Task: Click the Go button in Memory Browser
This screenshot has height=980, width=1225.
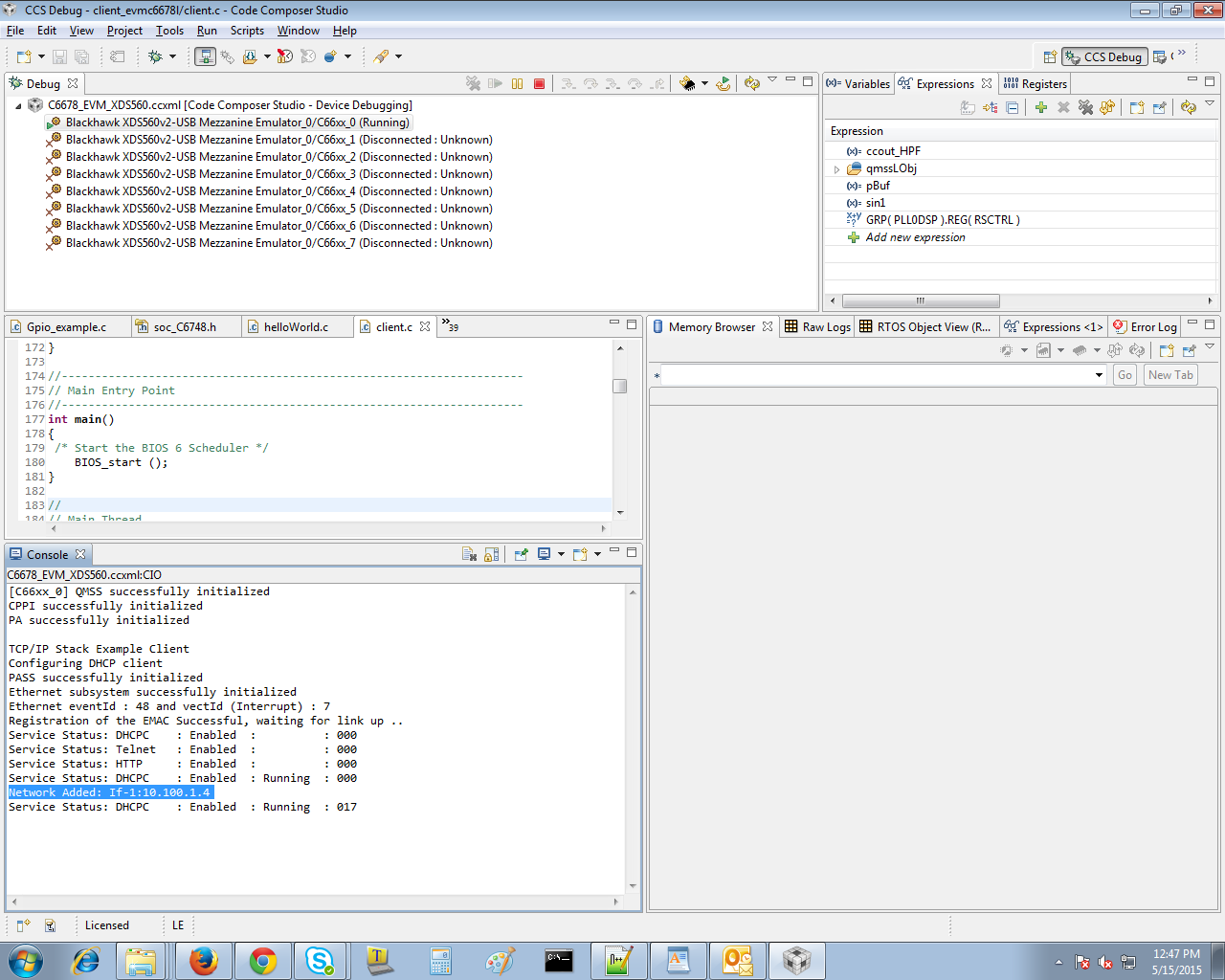Action: [x=1125, y=375]
